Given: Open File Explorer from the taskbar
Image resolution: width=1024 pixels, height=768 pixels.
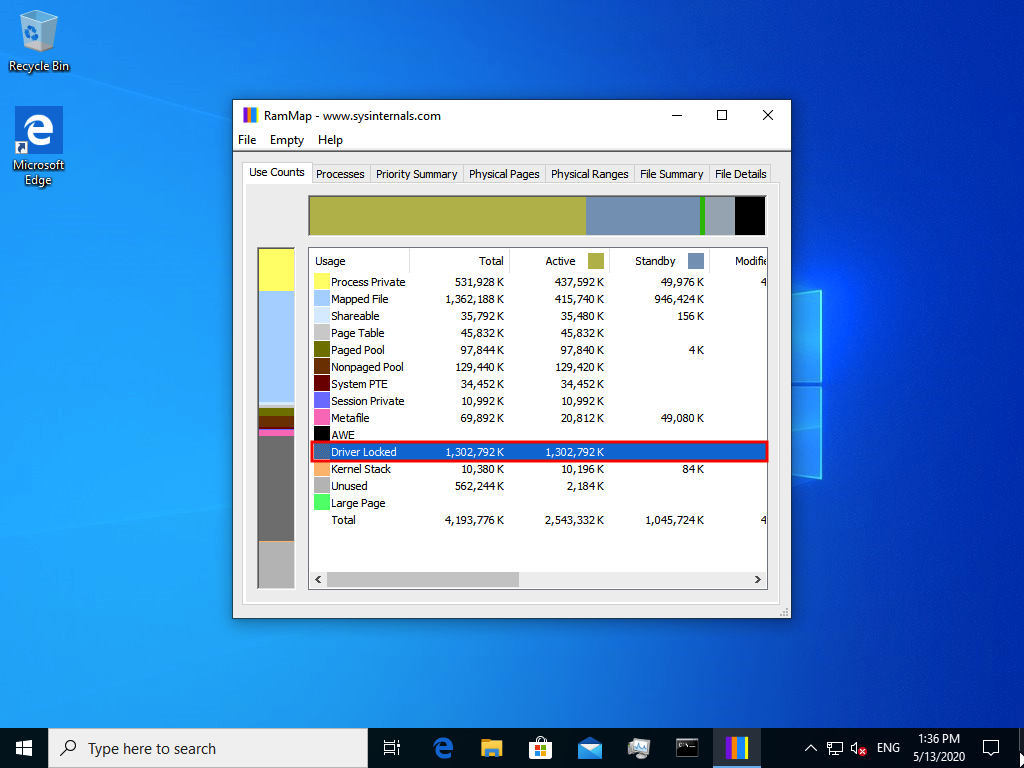Looking at the screenshot, I should [x=491, y=748].
